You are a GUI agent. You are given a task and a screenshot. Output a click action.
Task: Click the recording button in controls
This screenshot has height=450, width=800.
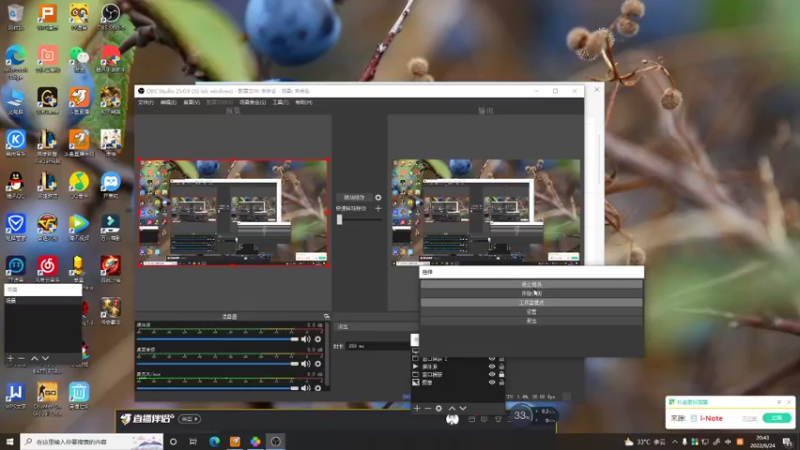pos(531,293)
